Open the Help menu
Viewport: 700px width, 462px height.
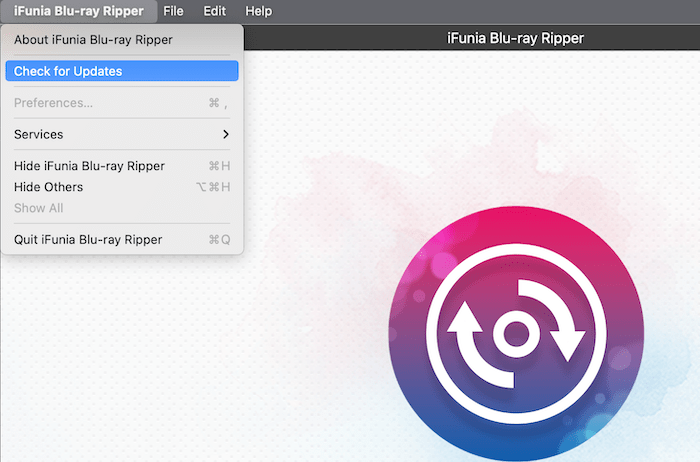coord(258,11)
